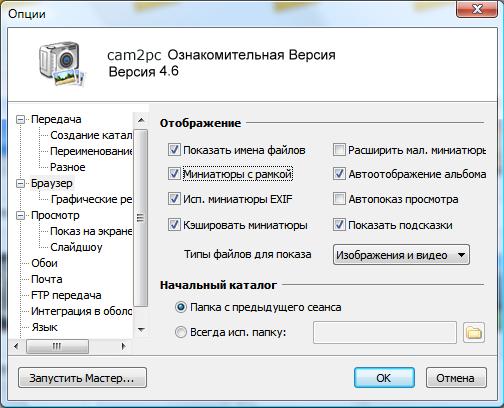The width and height of the screenshot is (504, 408).
Task: Select Браузер tree item
Action: click(51, 183)
